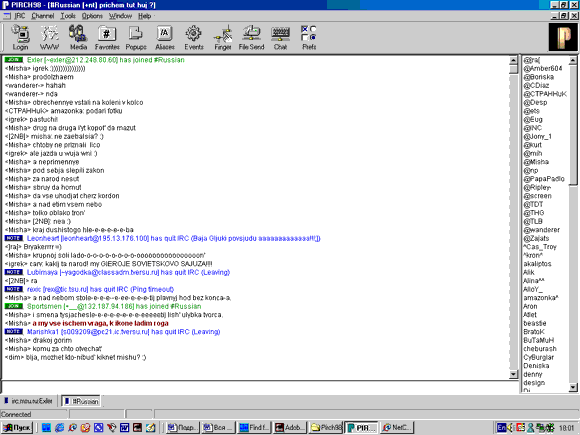
Task: Switch to the Adob... taskbar window
Action: tap(290, 428)
